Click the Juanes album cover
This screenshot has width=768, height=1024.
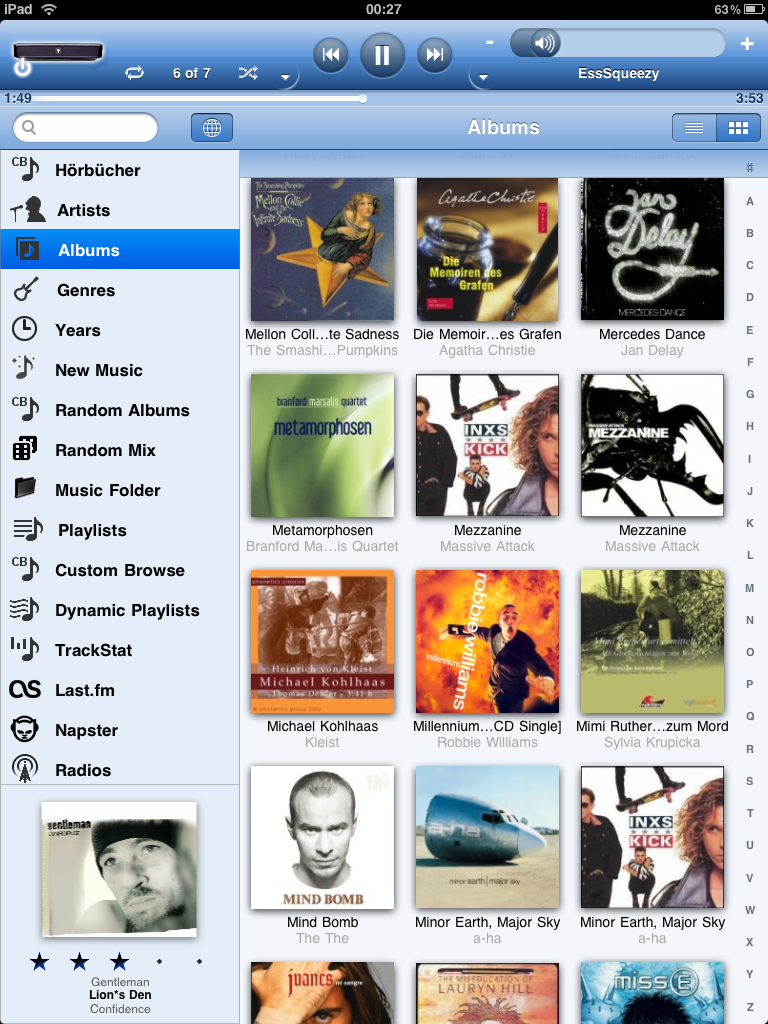point(322,993)
